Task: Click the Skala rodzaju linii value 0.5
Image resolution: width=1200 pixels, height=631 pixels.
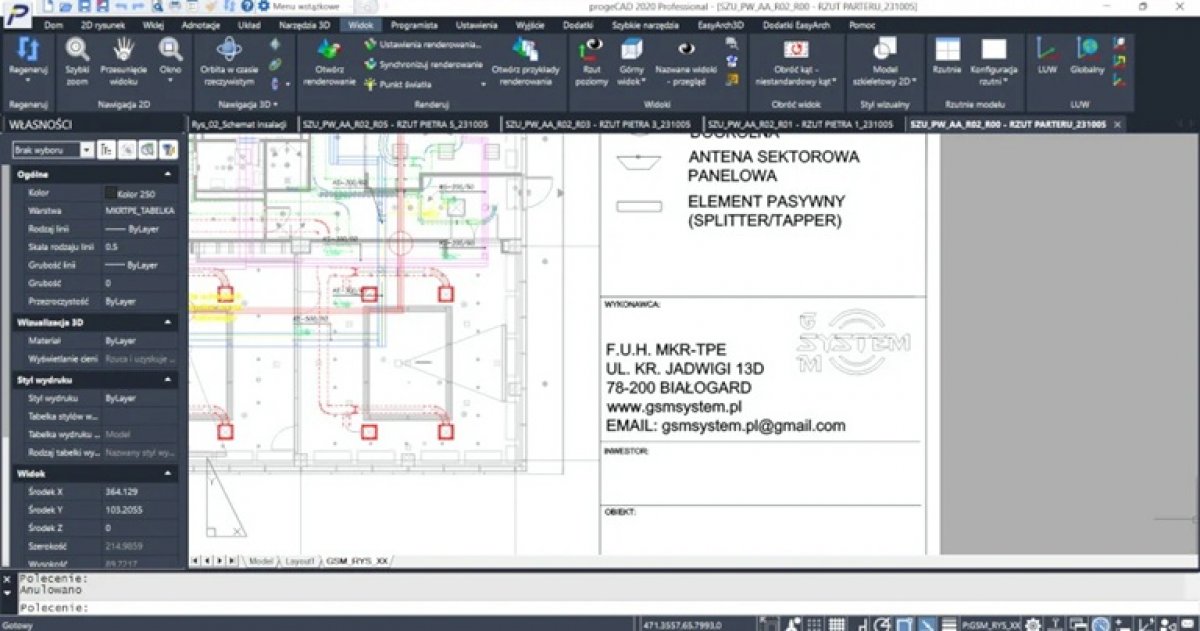Action: click(x=140, y=246)
